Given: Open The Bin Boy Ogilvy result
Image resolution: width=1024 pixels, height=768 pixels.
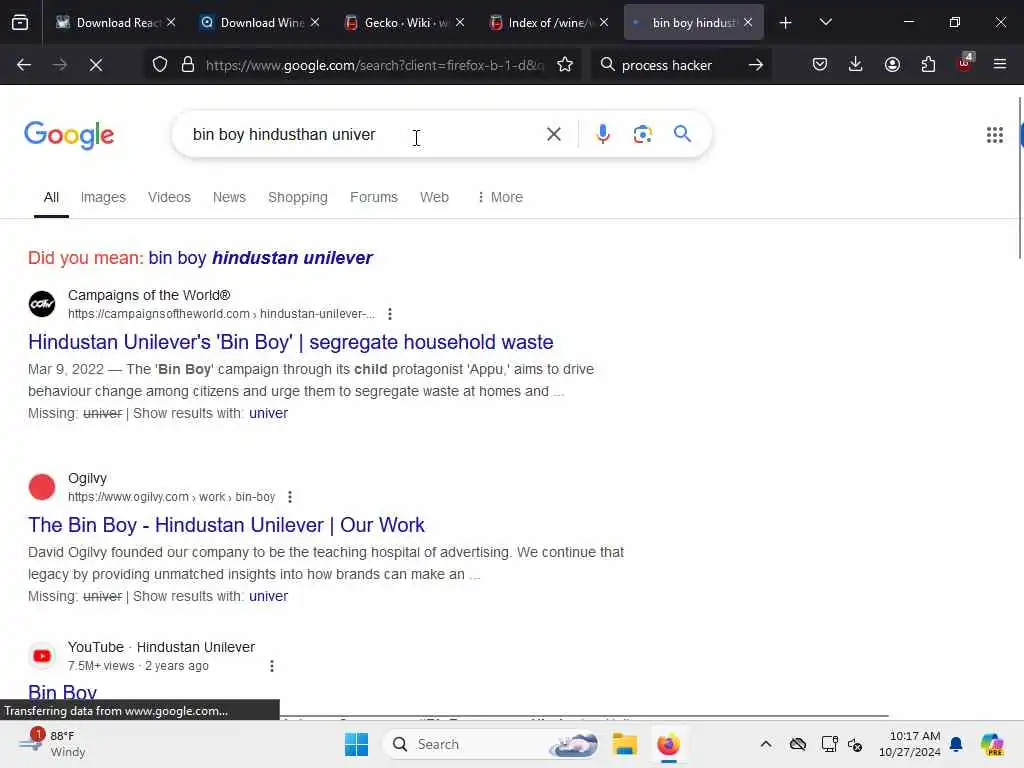Looking at the screenshot, I should (x=227, y=525).
